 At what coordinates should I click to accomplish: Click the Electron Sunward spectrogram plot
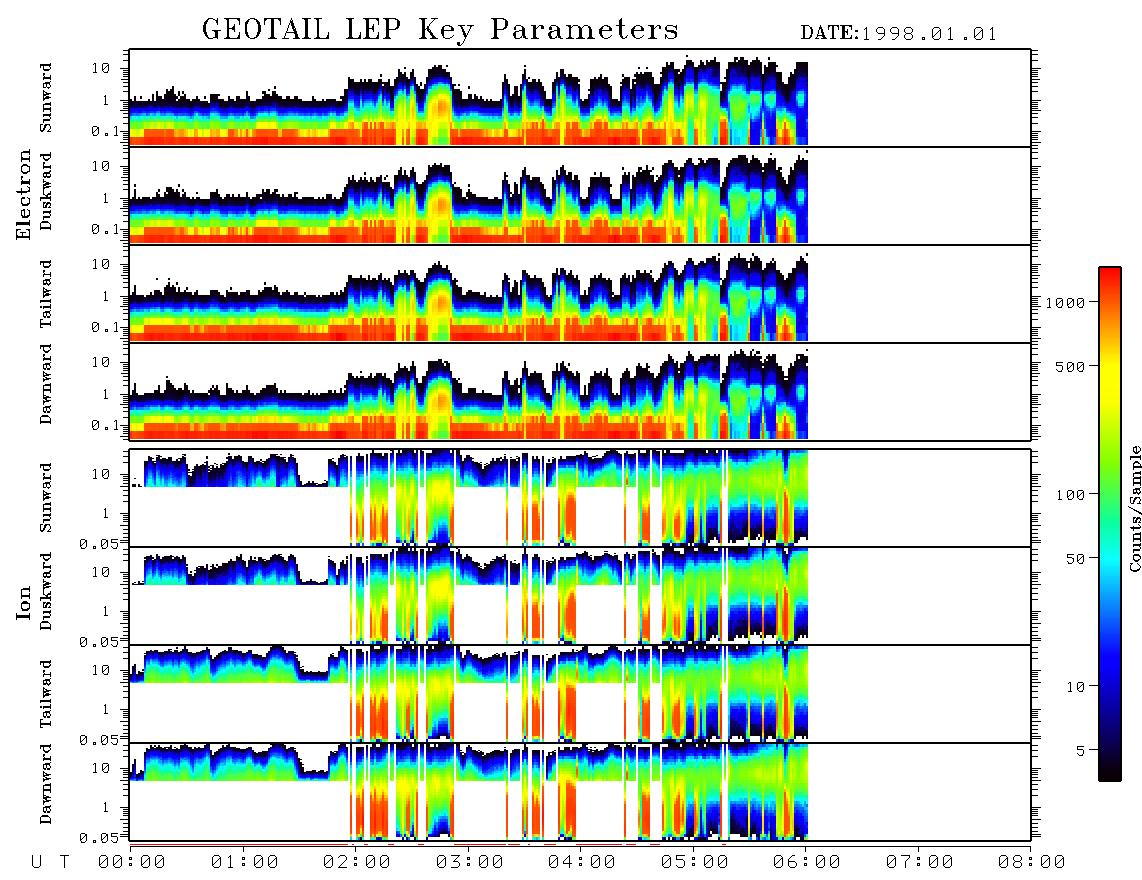580,98
